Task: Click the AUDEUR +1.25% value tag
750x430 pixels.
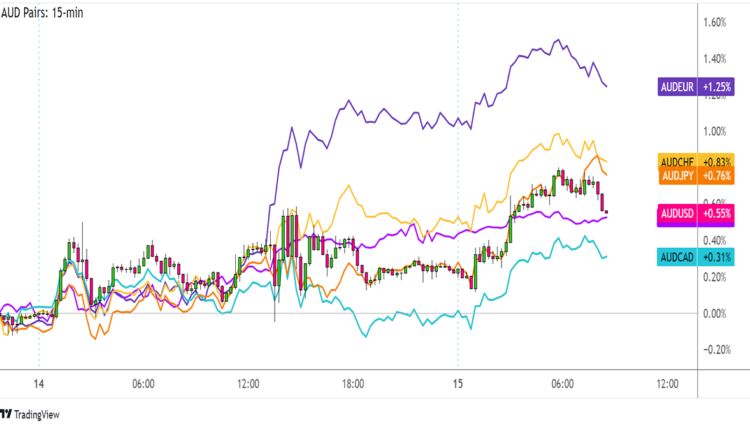Action: pos(717,87)
